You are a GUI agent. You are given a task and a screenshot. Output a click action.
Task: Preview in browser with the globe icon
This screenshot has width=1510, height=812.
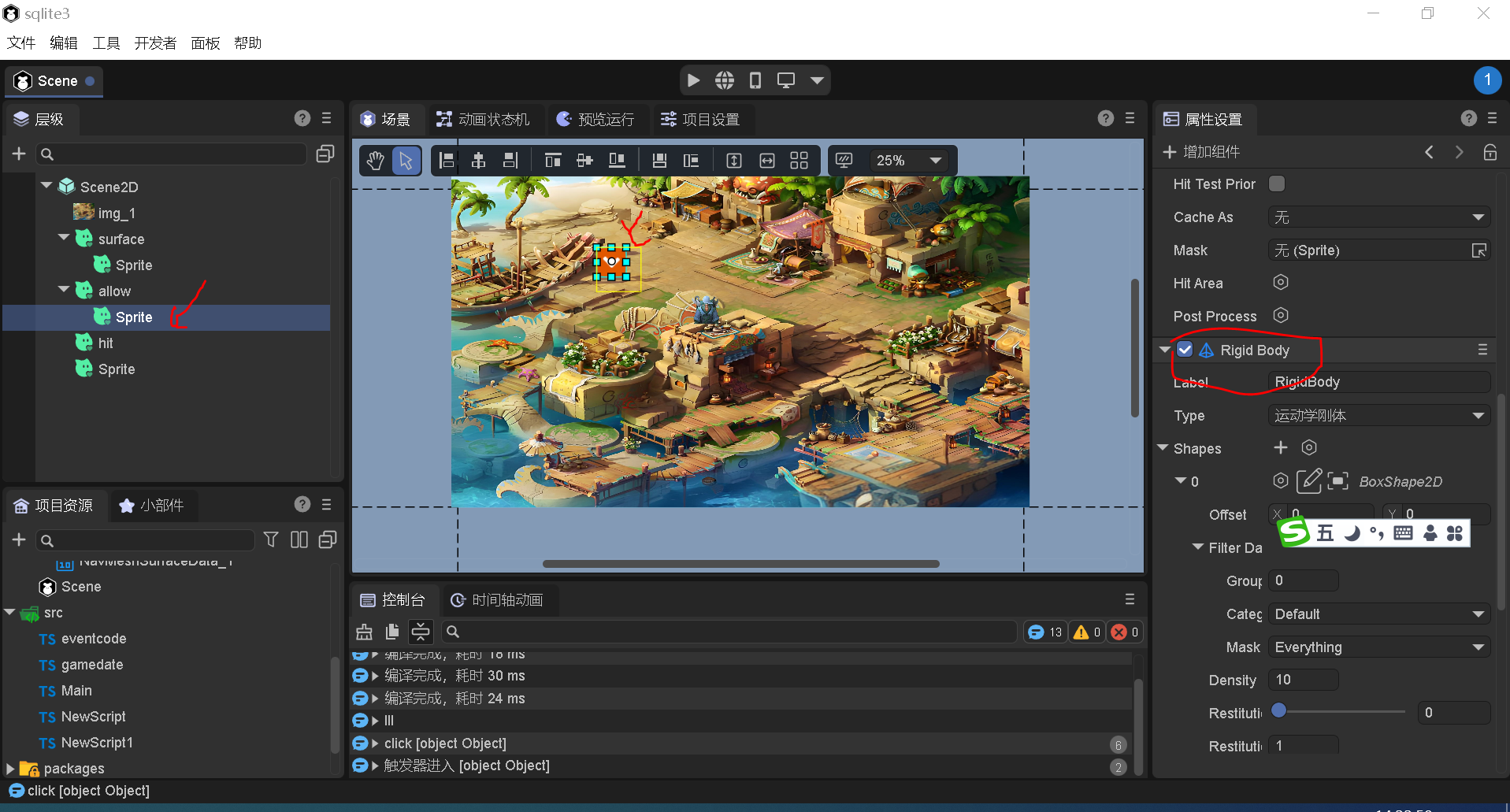tap(724, 80)
